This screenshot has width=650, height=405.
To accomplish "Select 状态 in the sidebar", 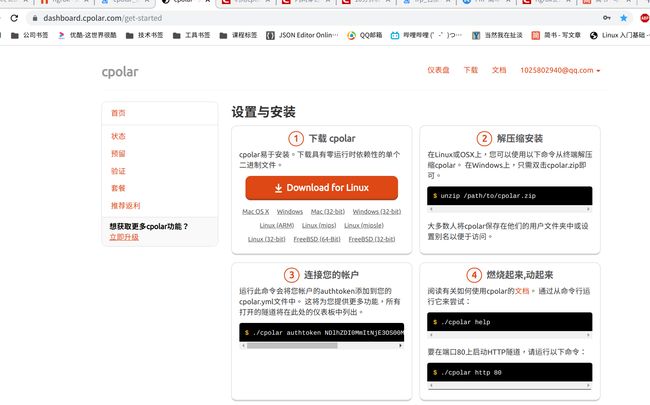I will (118, 136).
